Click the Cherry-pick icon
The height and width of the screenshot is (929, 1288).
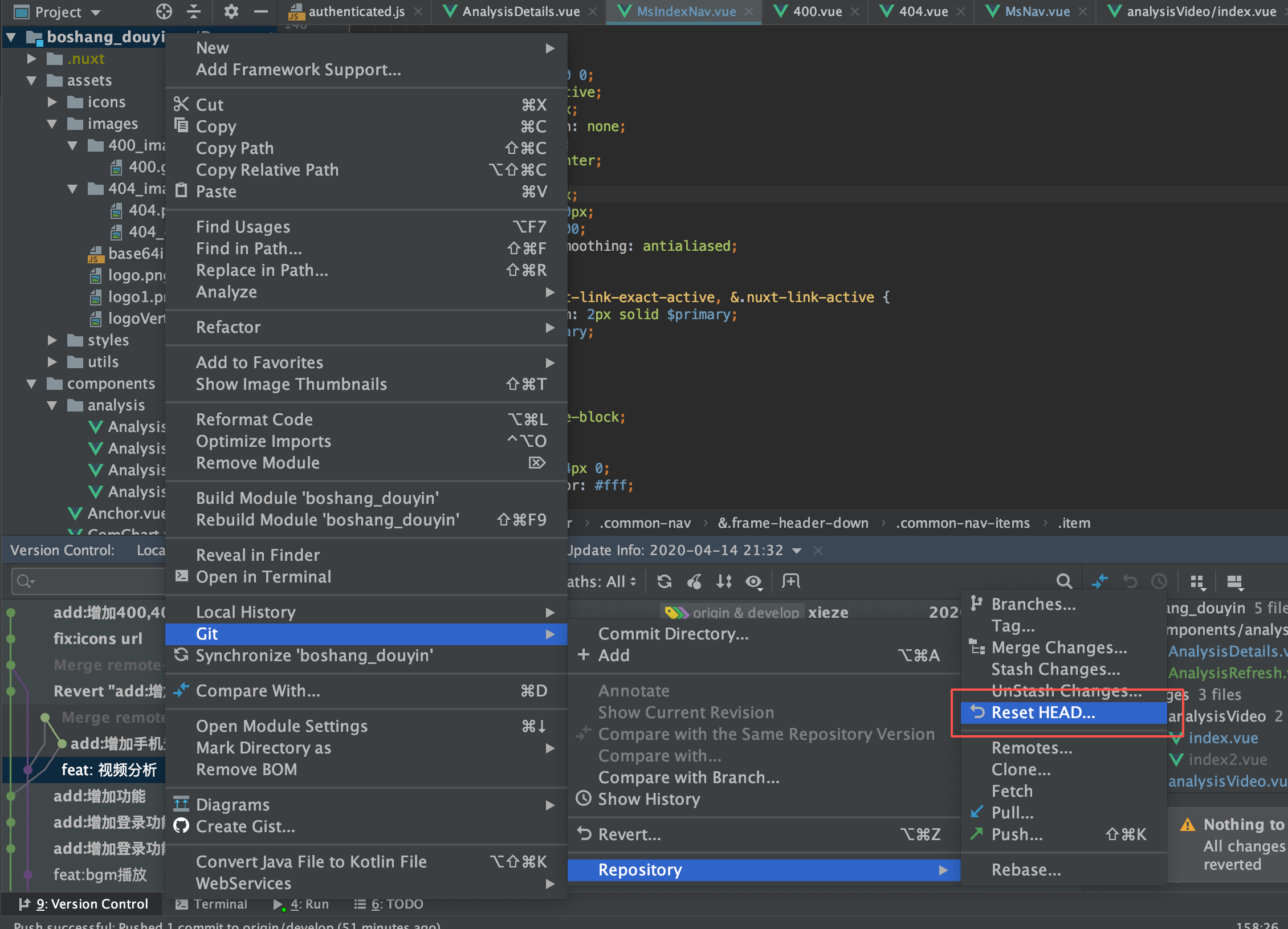pos(694,581)
